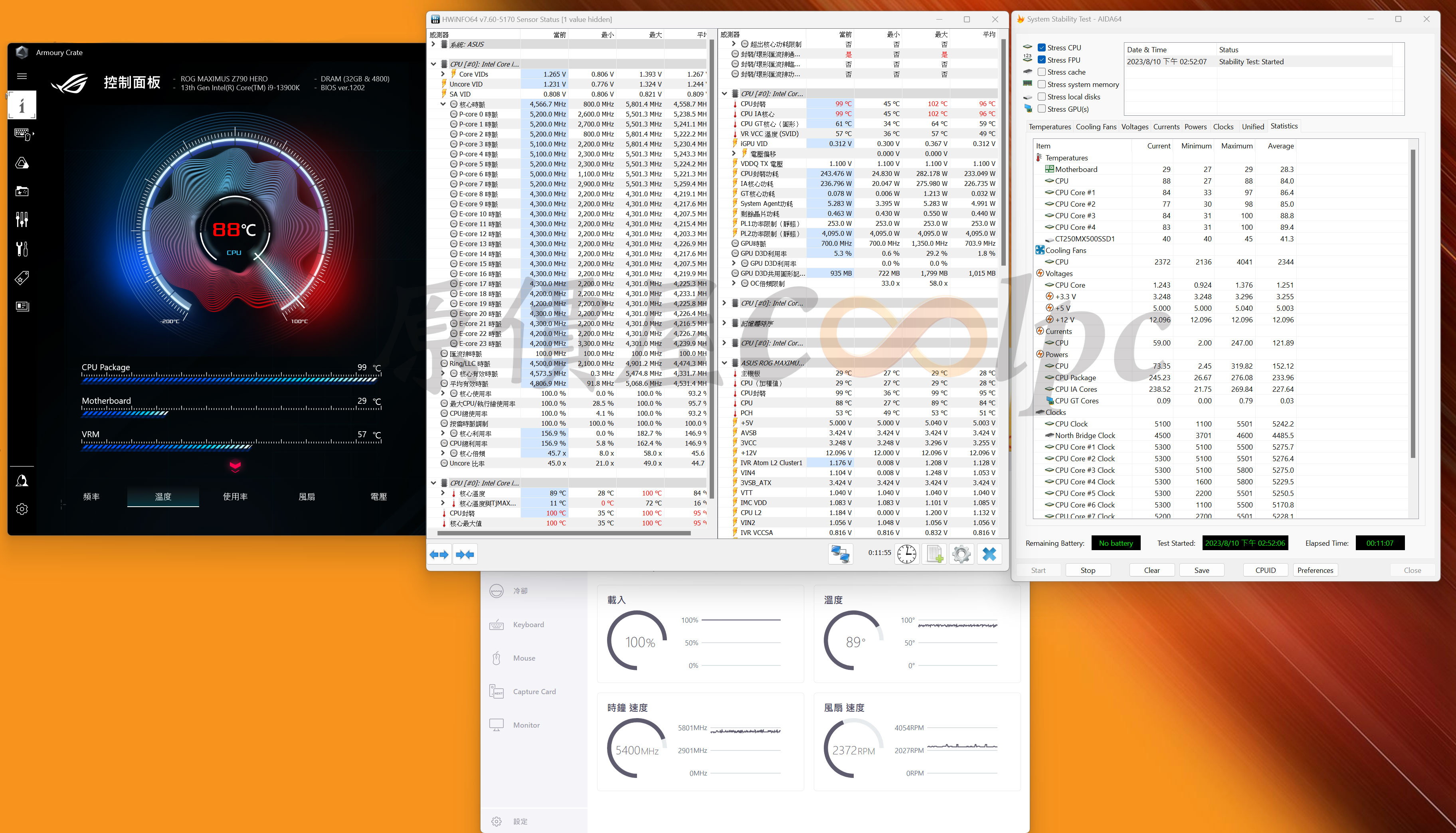Click Clear button in AIDA64
Screen dimensions: 1456x833
(1152, 570)
